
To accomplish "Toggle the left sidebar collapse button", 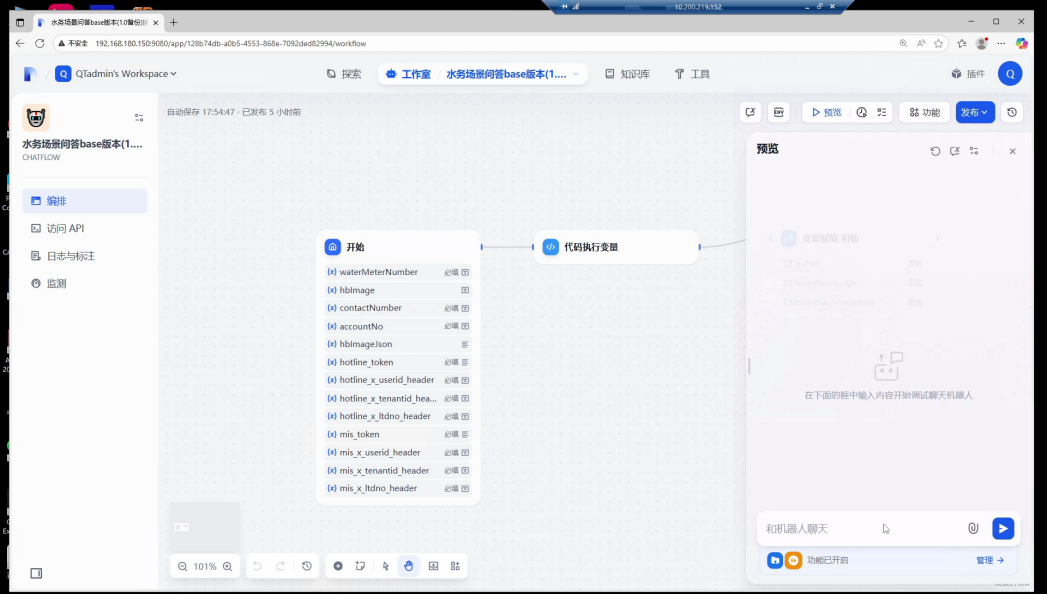I will (36, 573).
